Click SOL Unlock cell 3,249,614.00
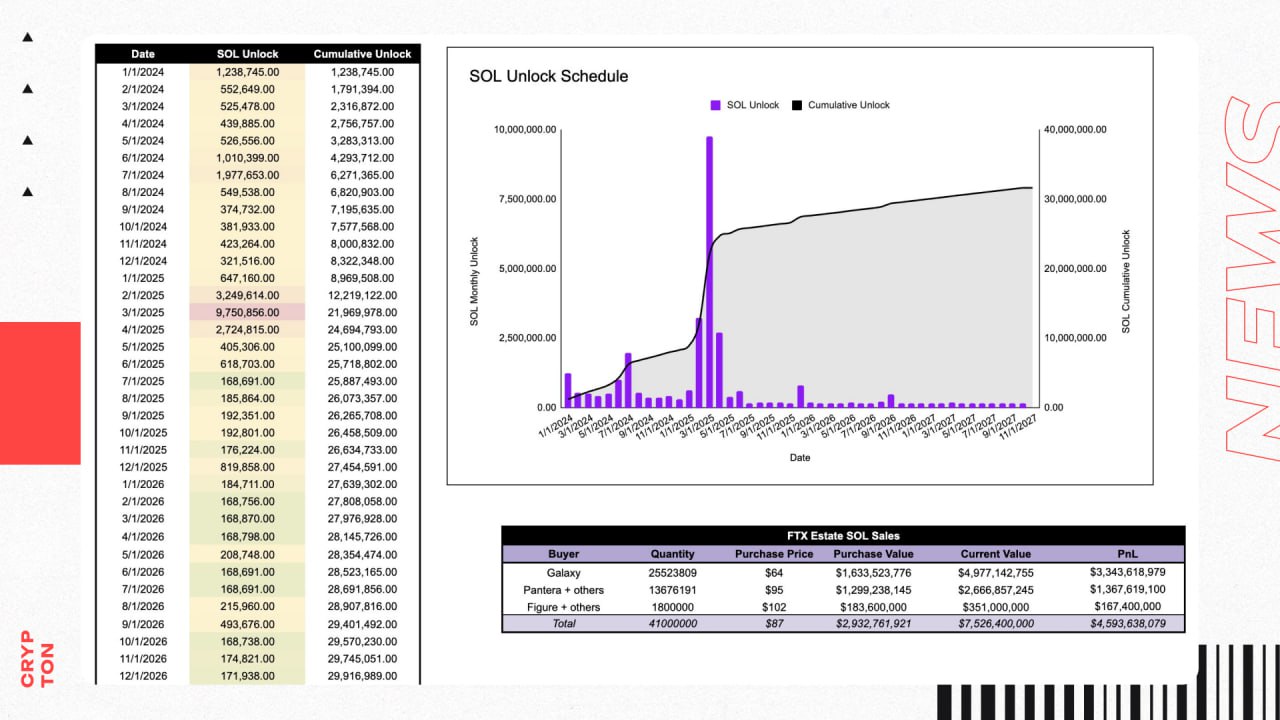 [x=247, y=295]
